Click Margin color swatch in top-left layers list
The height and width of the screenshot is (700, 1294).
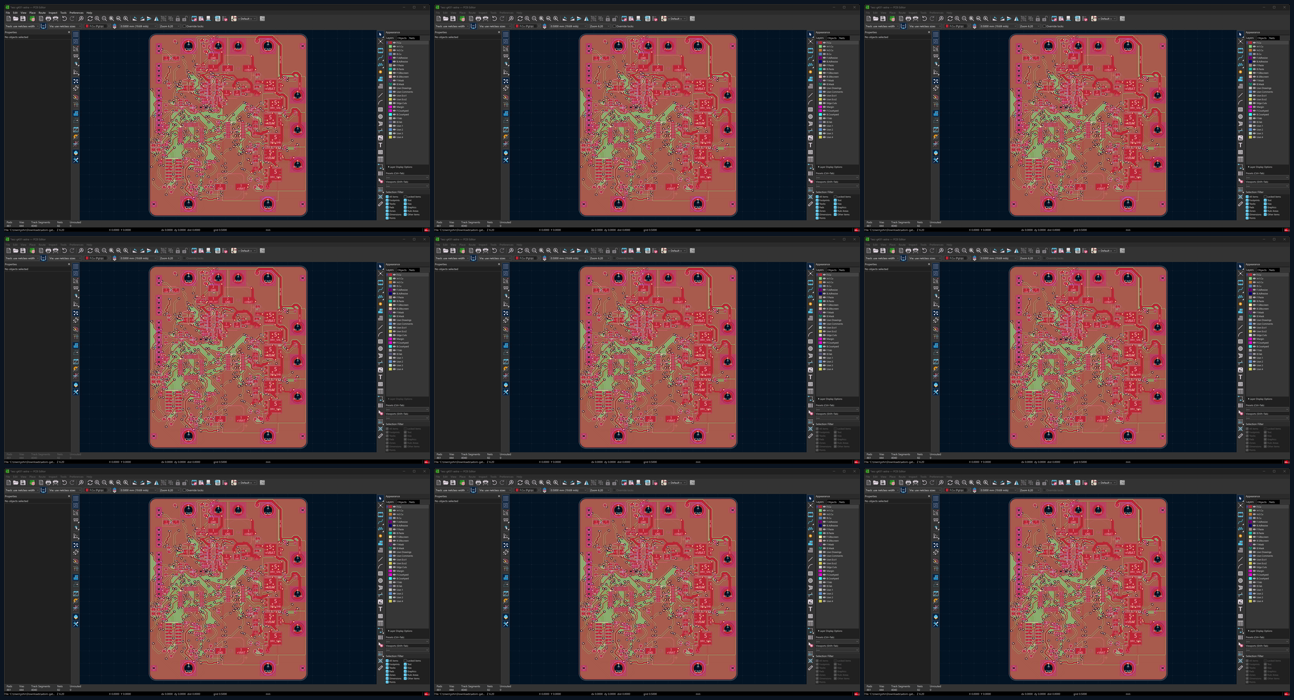390,106
